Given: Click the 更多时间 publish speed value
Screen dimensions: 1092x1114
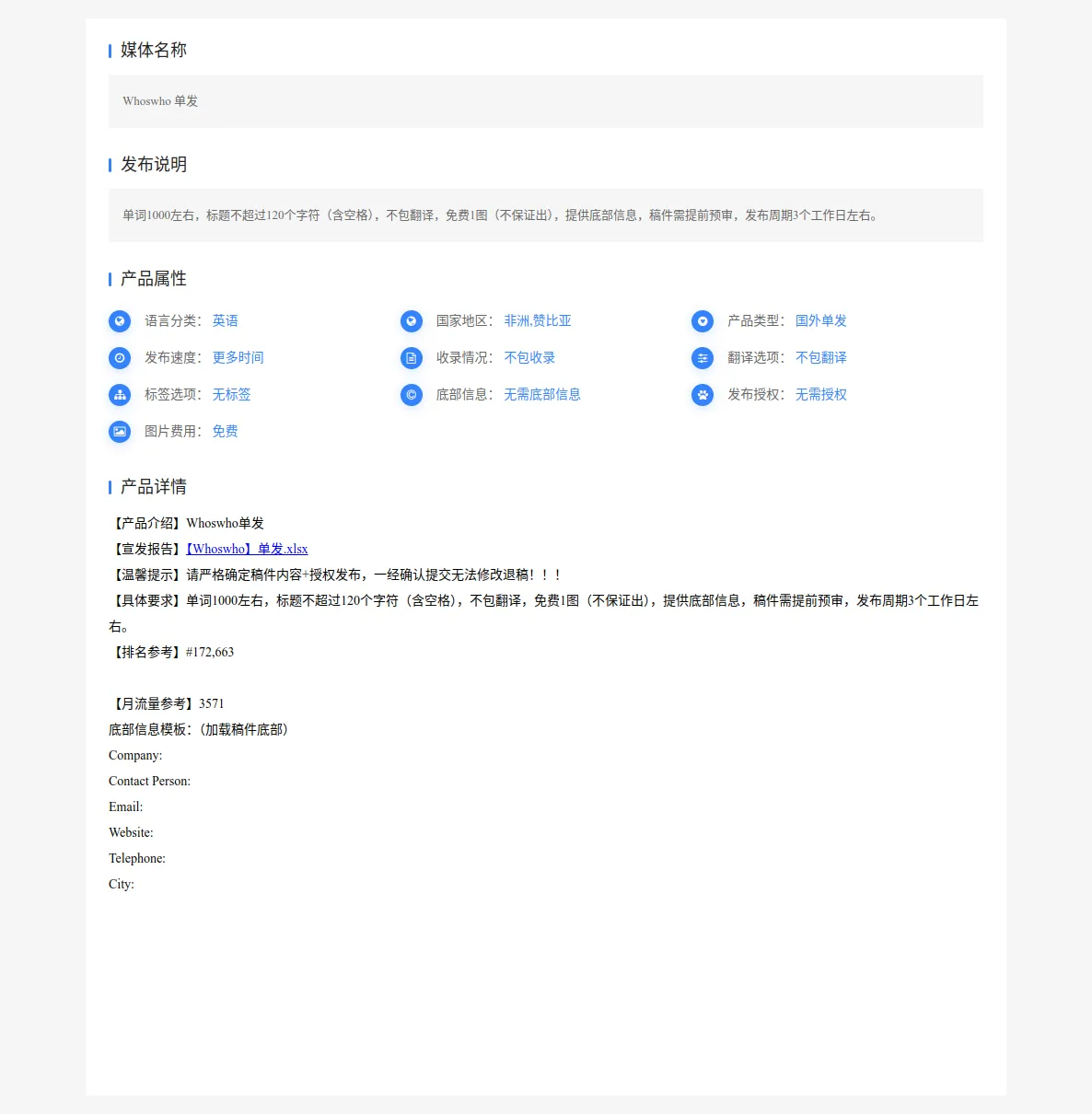Looking at the screenshot, I should pos(238,358).
